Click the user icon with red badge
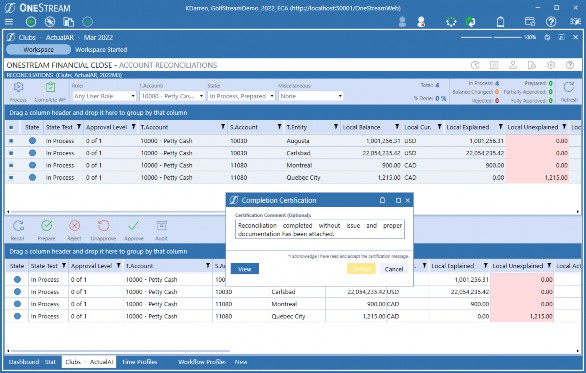Image resolution: width=586 pixels, height=373 pixels. pos(421,22)
